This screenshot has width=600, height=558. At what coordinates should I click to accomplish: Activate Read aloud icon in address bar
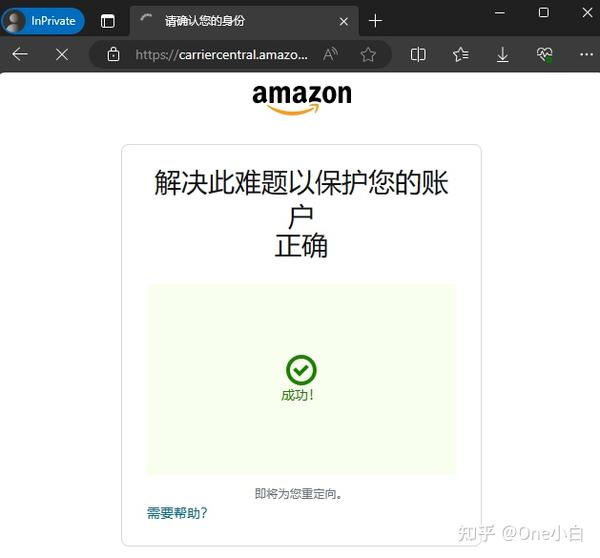pyautogui.click(x=330, y=54)
